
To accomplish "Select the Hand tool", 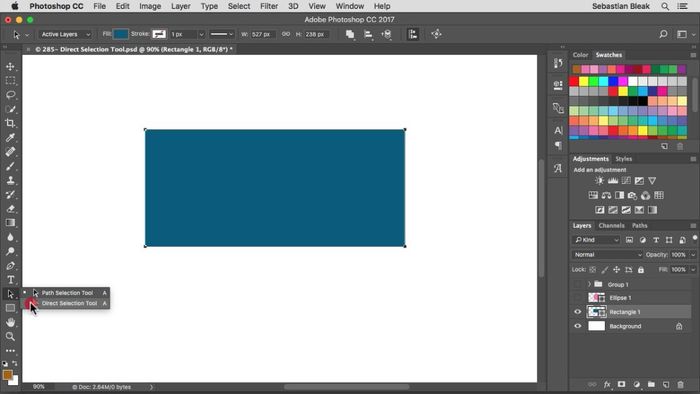I will coord(10,322).
